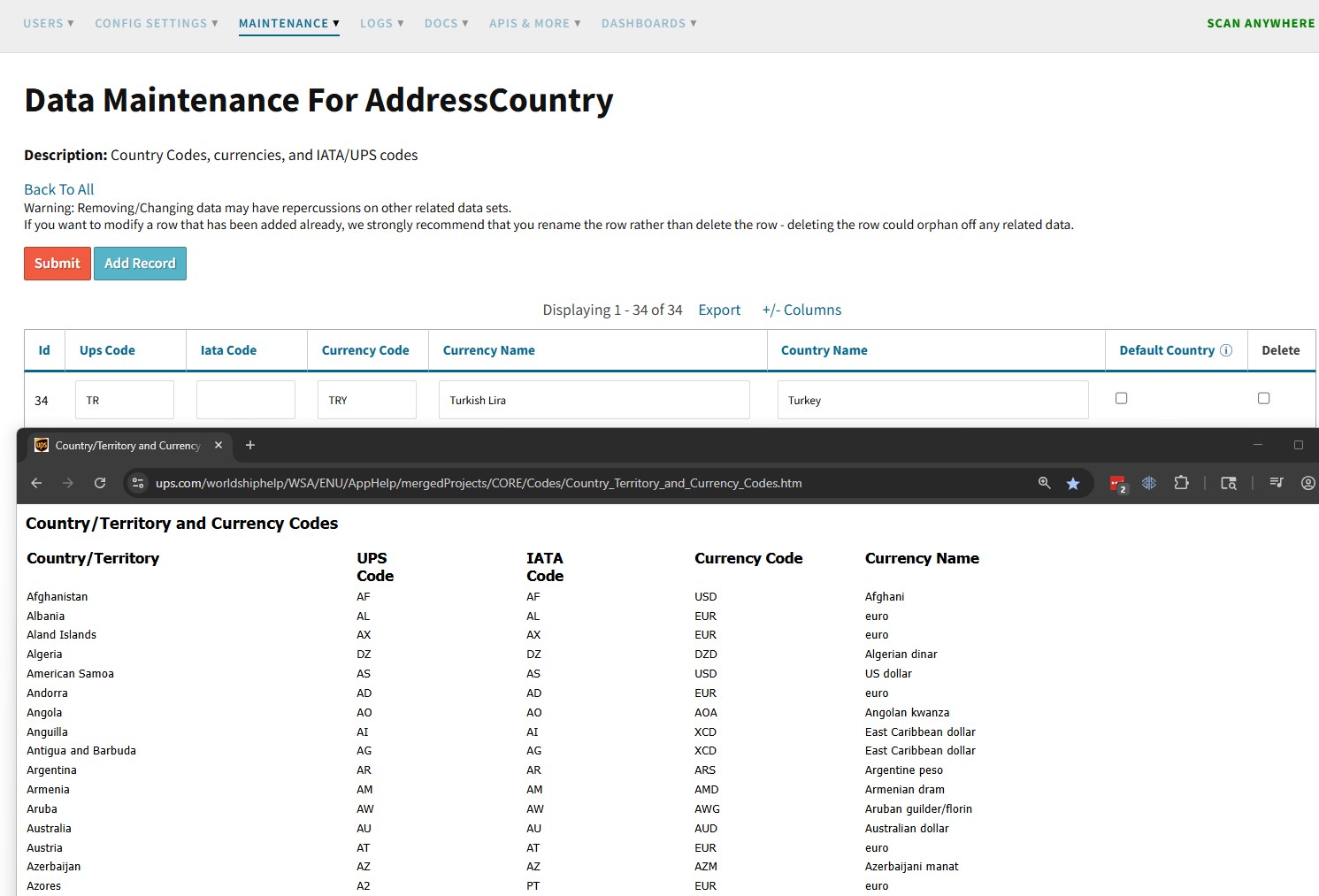Viewport: 1319px width, 896px height.
Task: Go back in the browser window
Action: click(36, 483)
